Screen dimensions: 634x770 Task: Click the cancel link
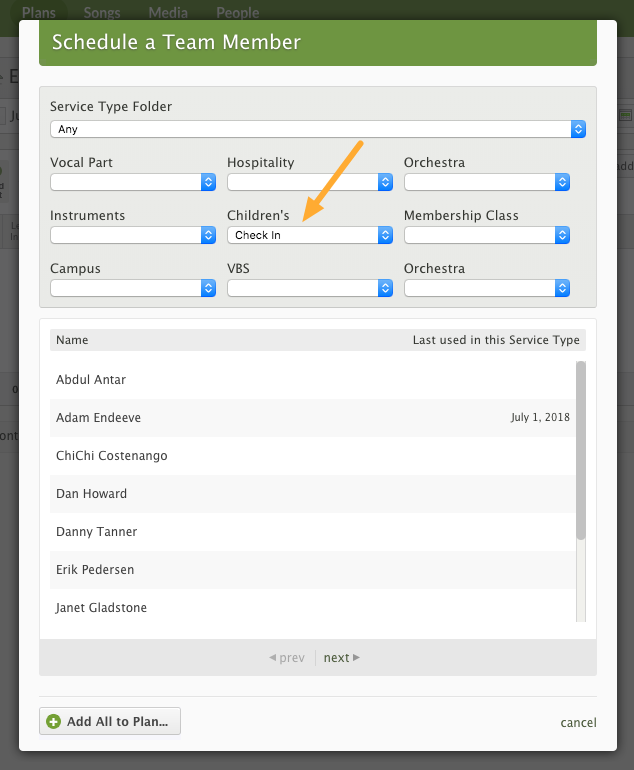click(x=579, y=723)
